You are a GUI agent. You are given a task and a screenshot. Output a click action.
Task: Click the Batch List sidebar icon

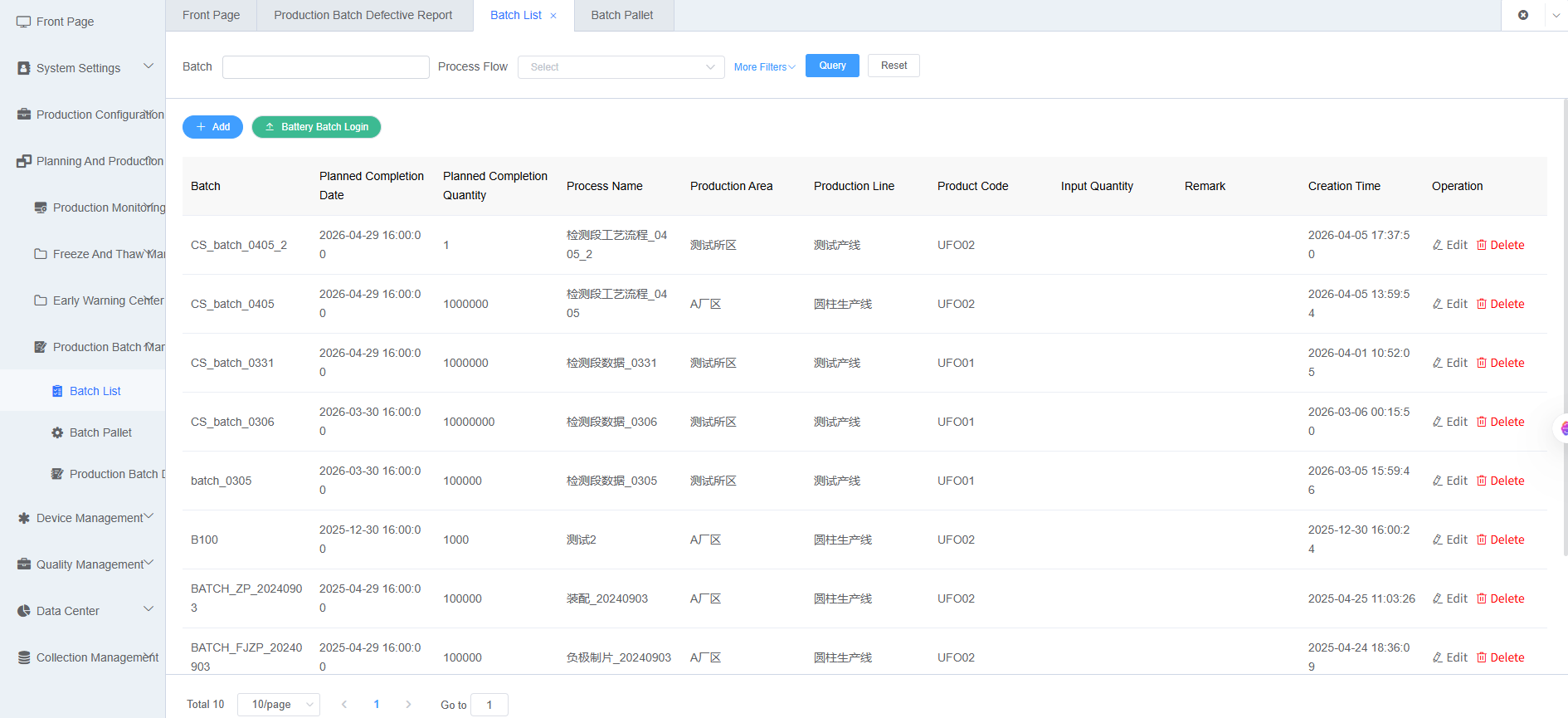pos(57,391)
